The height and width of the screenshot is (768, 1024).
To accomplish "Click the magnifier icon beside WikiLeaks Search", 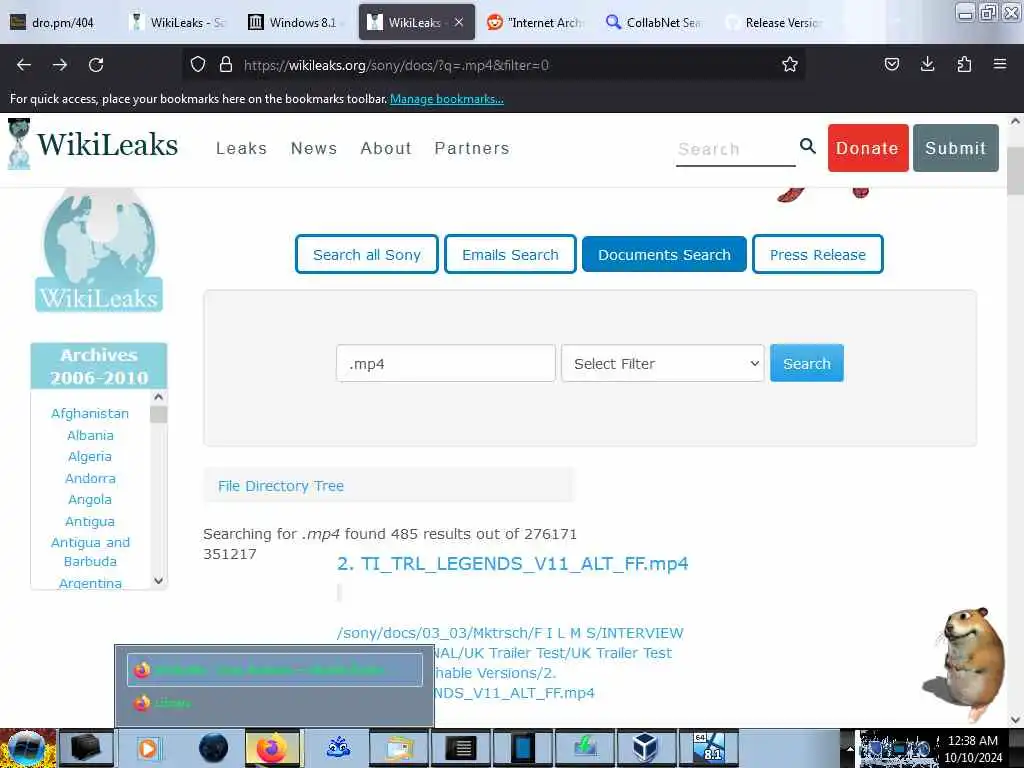I will pyautogui.click(x=808, y=146).
